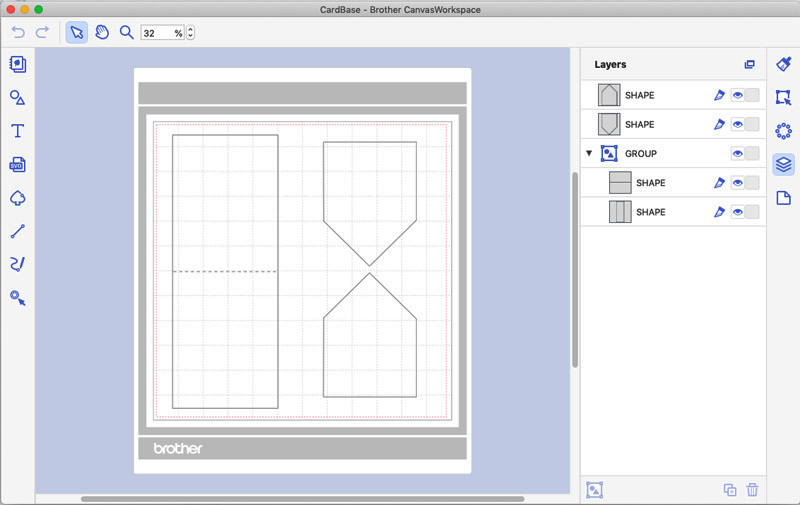Activate the freehand path drawing tool

17,265
